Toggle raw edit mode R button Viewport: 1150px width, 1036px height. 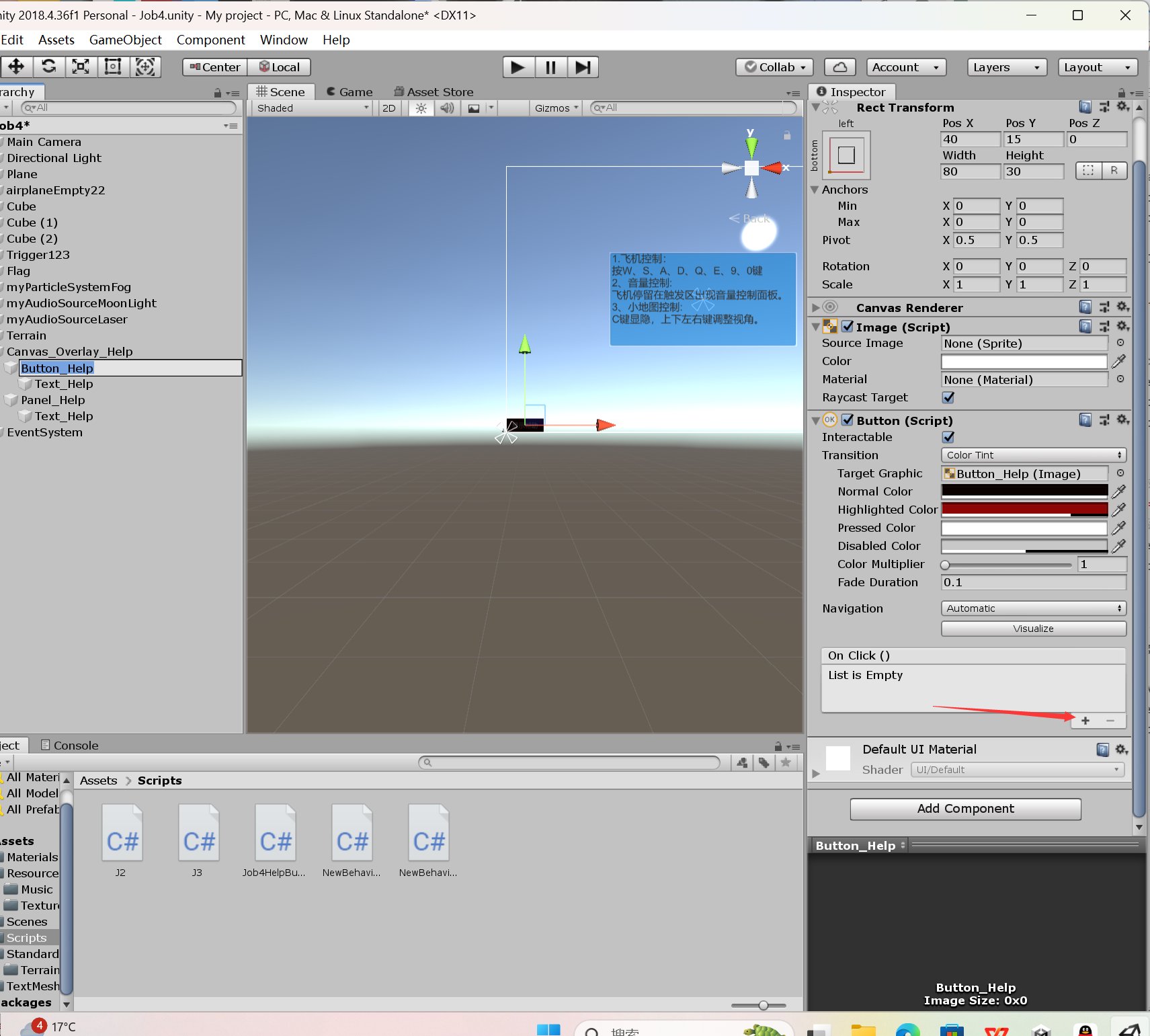[1114, 171]
